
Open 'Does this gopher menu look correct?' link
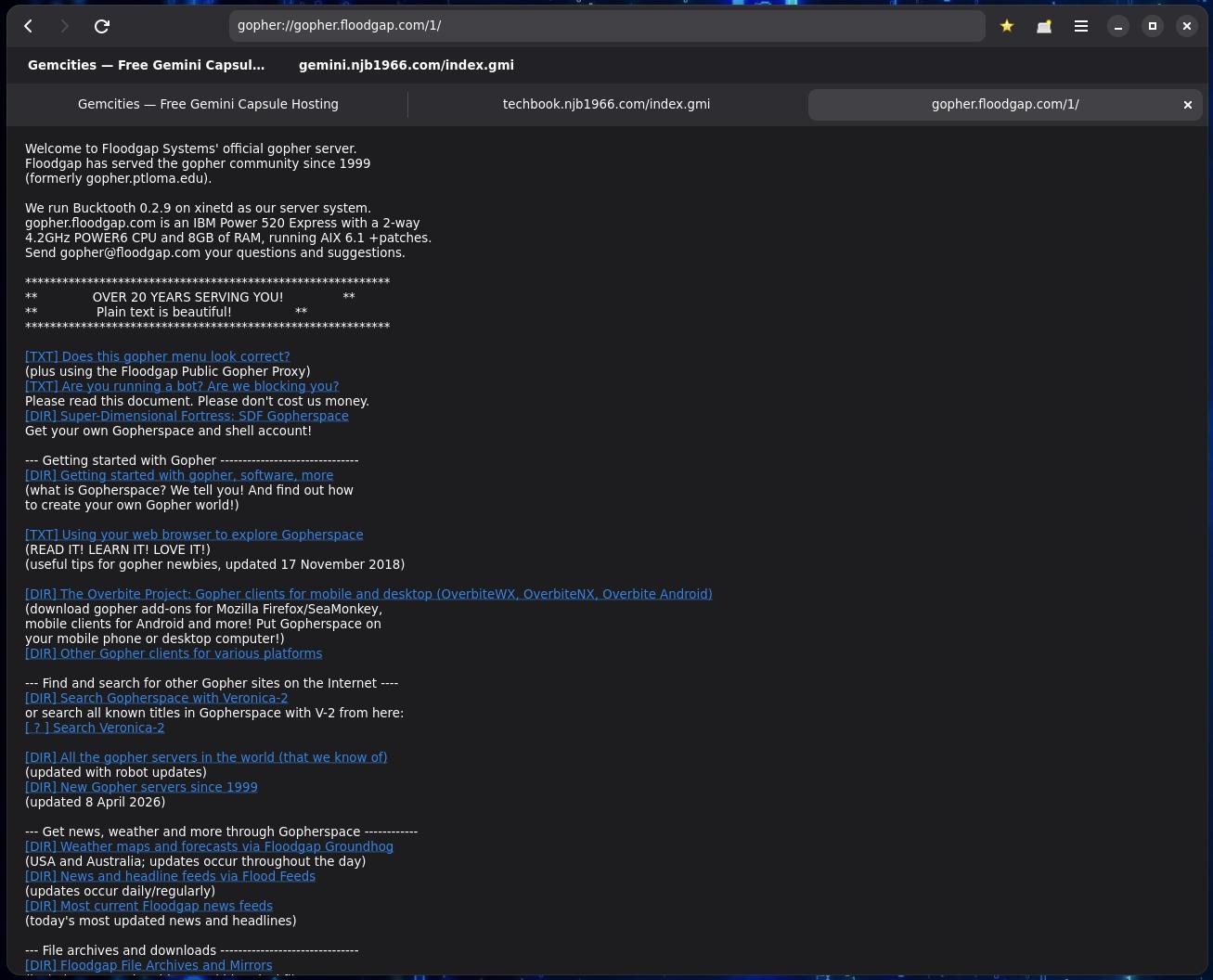click(x=158, y=356)
